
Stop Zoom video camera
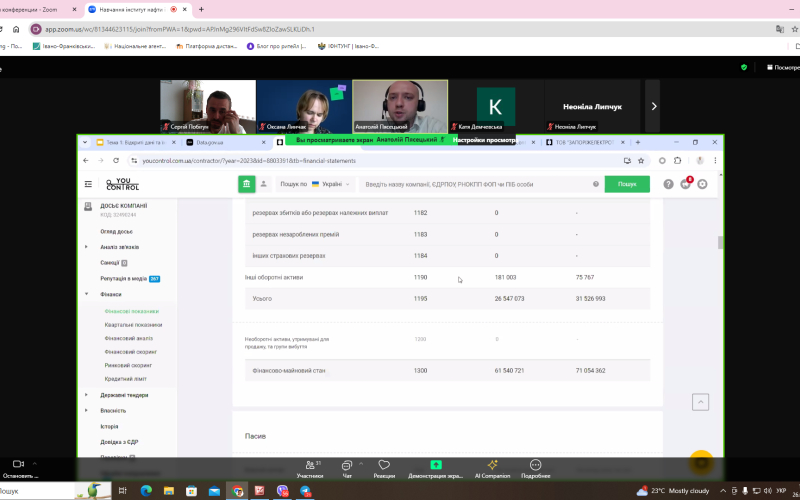19,468
